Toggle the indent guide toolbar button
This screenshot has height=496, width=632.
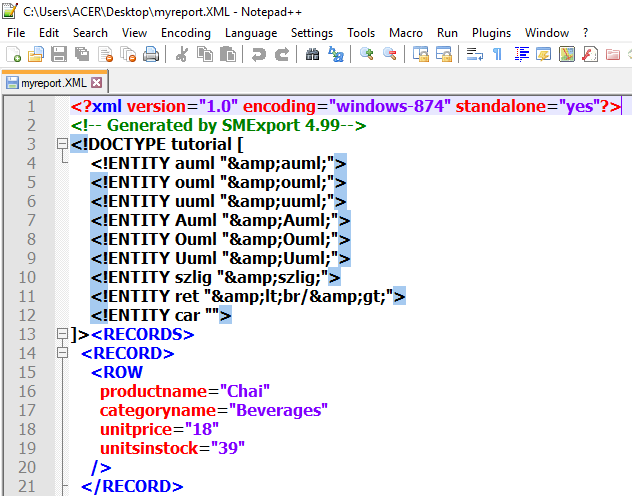click(521, 54)
